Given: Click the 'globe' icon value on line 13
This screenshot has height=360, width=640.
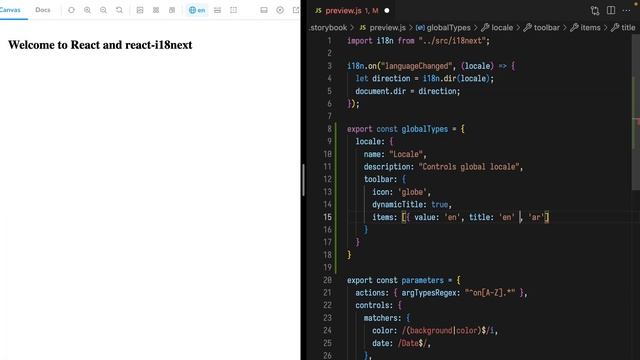Looking at the screenshot, I should pos(412,192).
